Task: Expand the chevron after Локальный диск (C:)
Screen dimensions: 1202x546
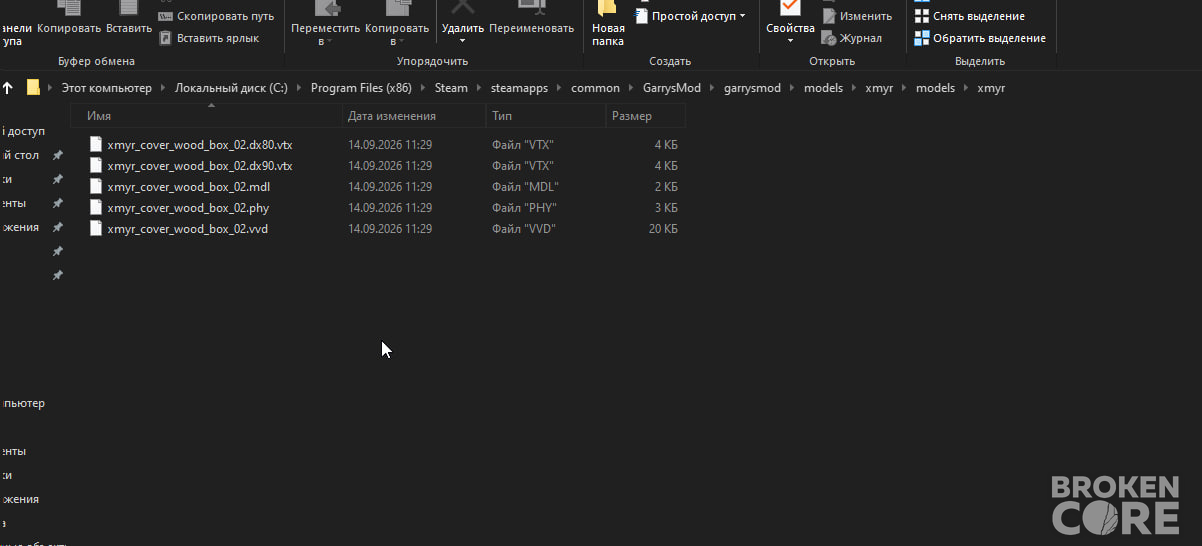Action: pyautogui.click(x=299, y=88)
